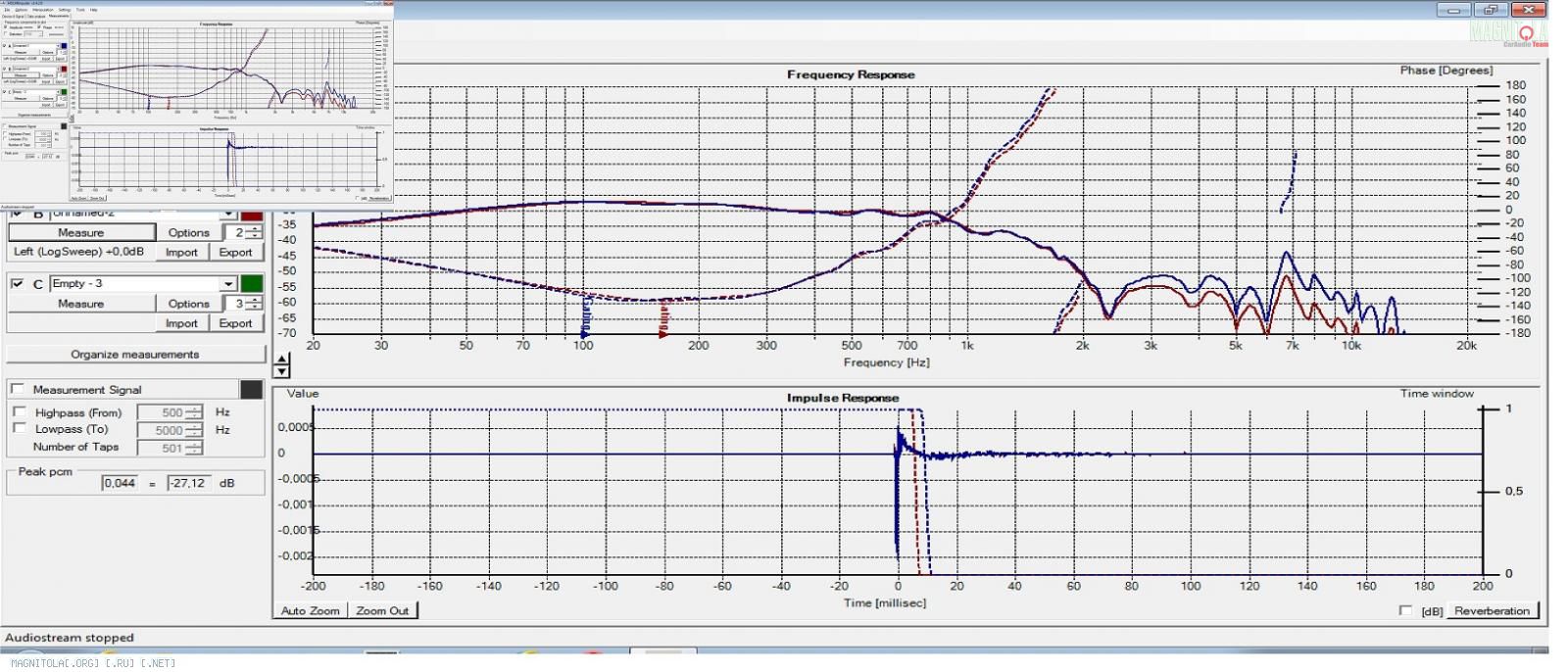Pick the red color swatch for measurement B
This screenshot has width=1568, height=672.
(252, 214)
